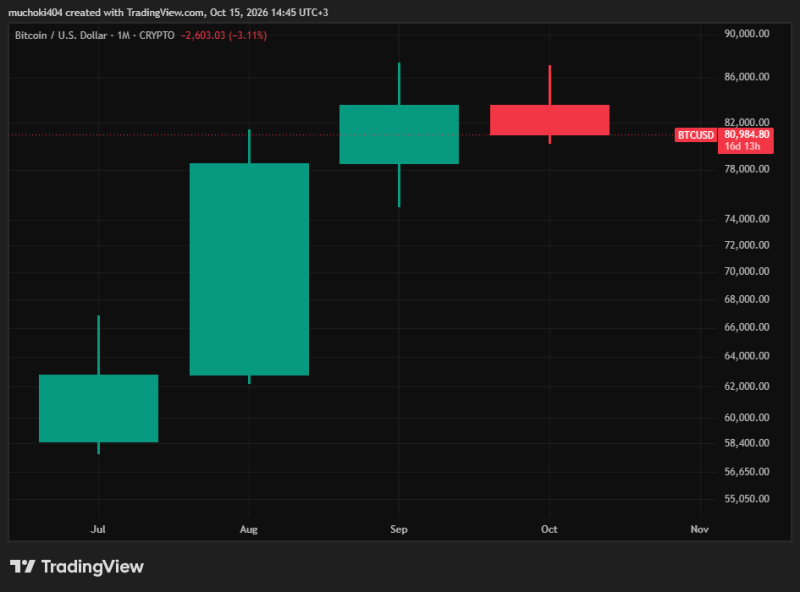This screenshot has width=800, height=592.
Task: Select the green September candle body
Action: (x=399, y=135)
